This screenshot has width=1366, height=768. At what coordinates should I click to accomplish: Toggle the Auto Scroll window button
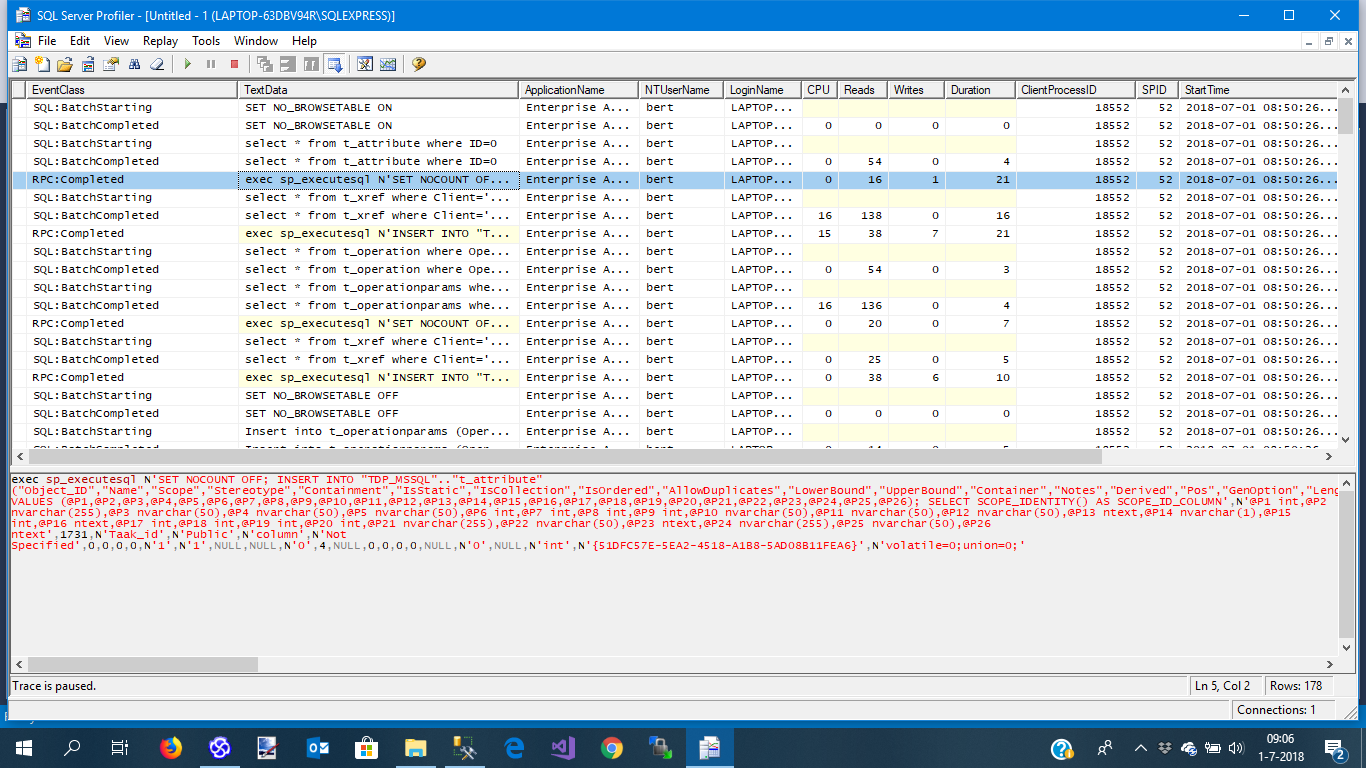tap(334, 64)
